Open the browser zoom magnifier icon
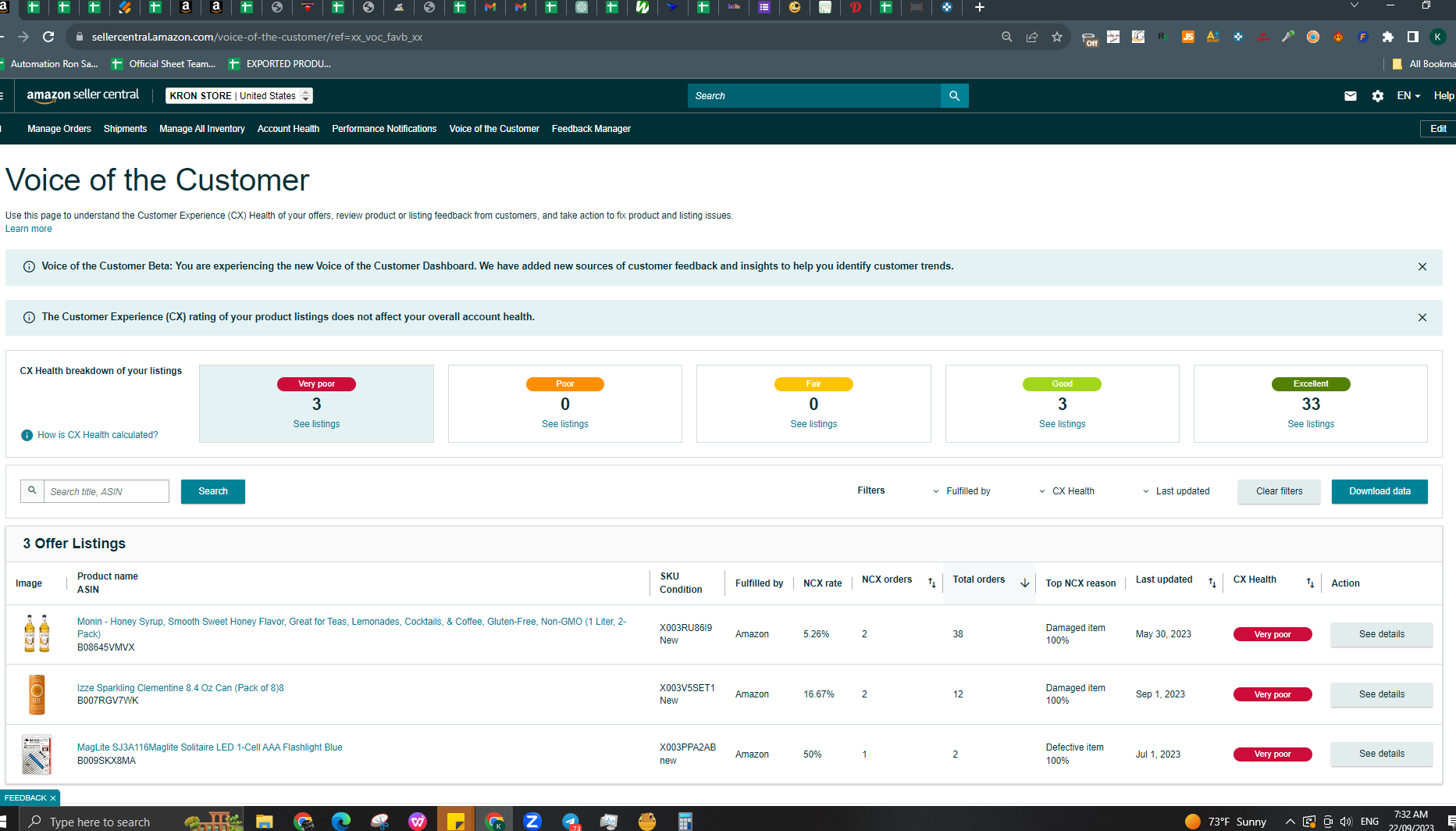Image resolution: width=1456 pixels, height=831 pixels. tap(1007, 37)
